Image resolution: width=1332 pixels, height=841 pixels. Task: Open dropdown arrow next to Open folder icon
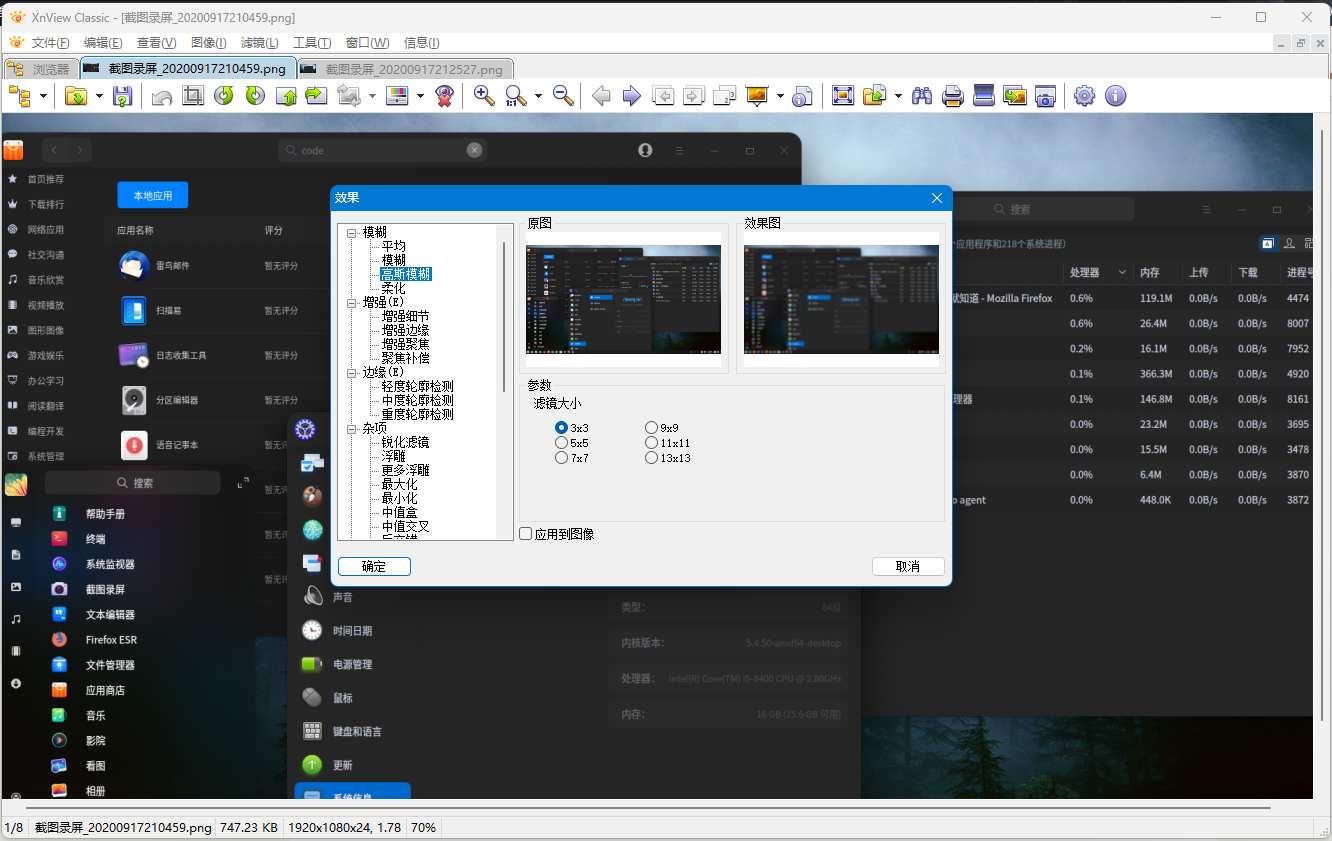click(99, 96)
